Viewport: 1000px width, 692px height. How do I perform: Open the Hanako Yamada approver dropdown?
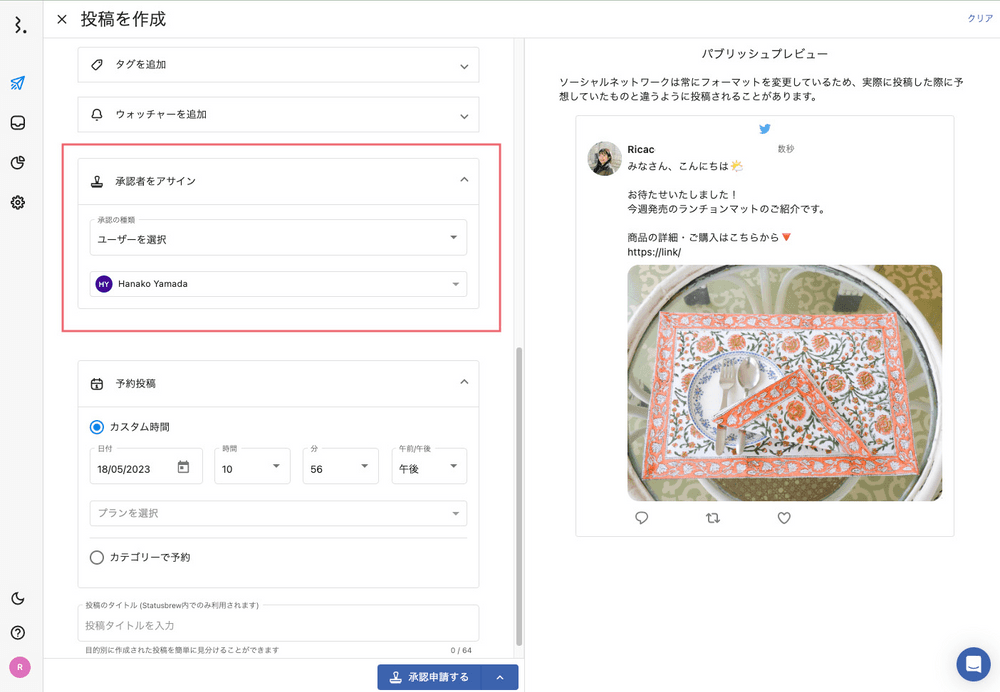click(x=278, y=284)
